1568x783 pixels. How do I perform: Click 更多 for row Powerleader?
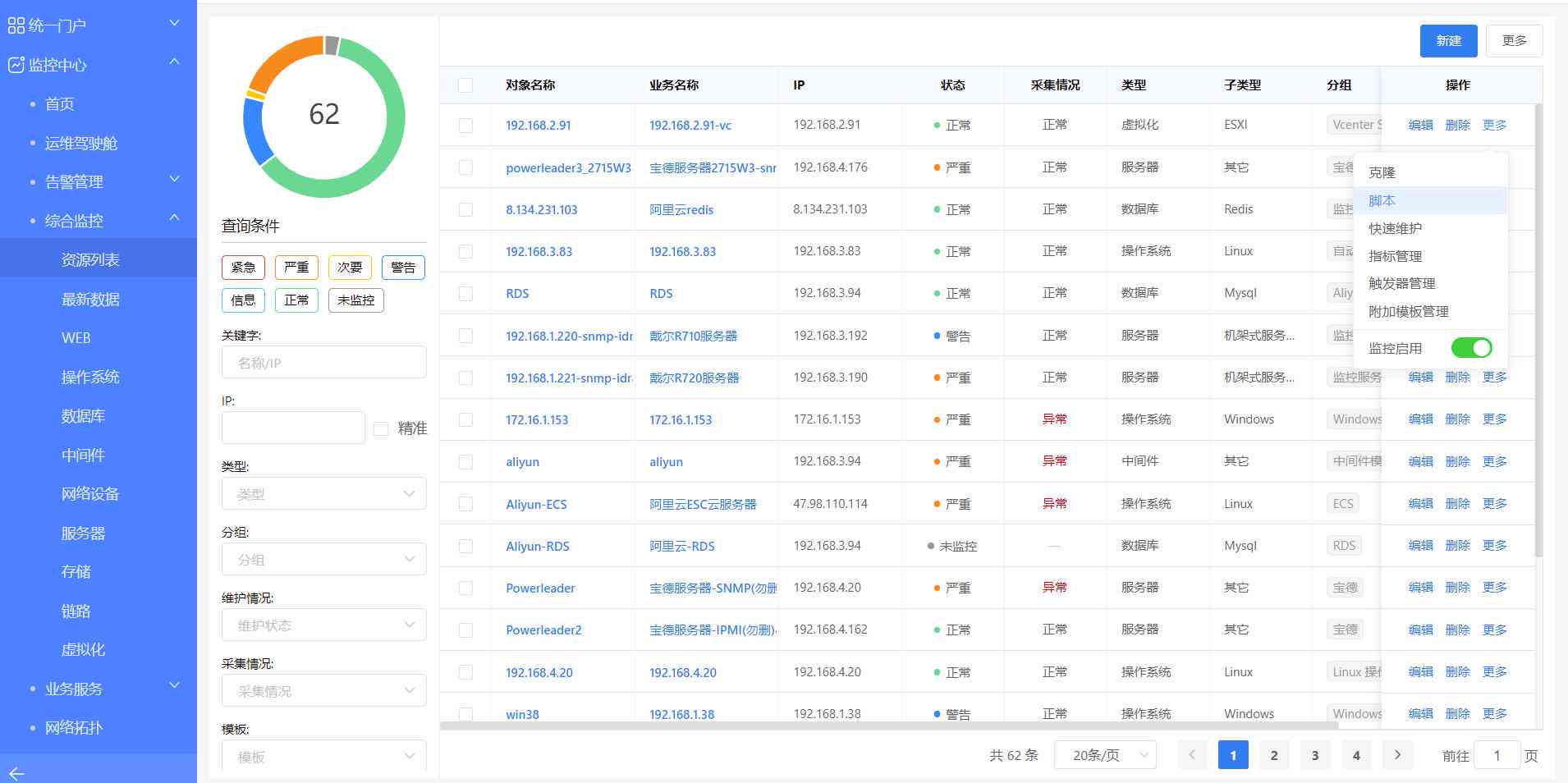coord(1495,588)
